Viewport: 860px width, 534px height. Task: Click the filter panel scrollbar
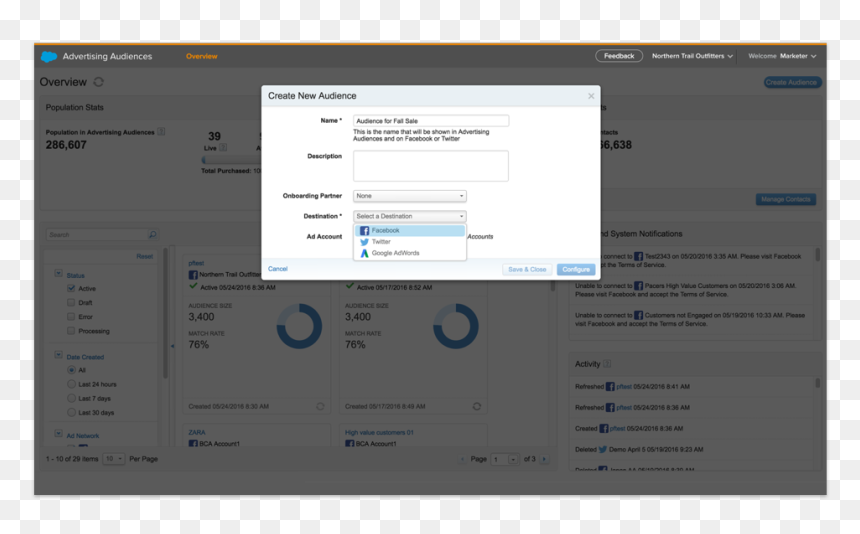click(165, 313)
